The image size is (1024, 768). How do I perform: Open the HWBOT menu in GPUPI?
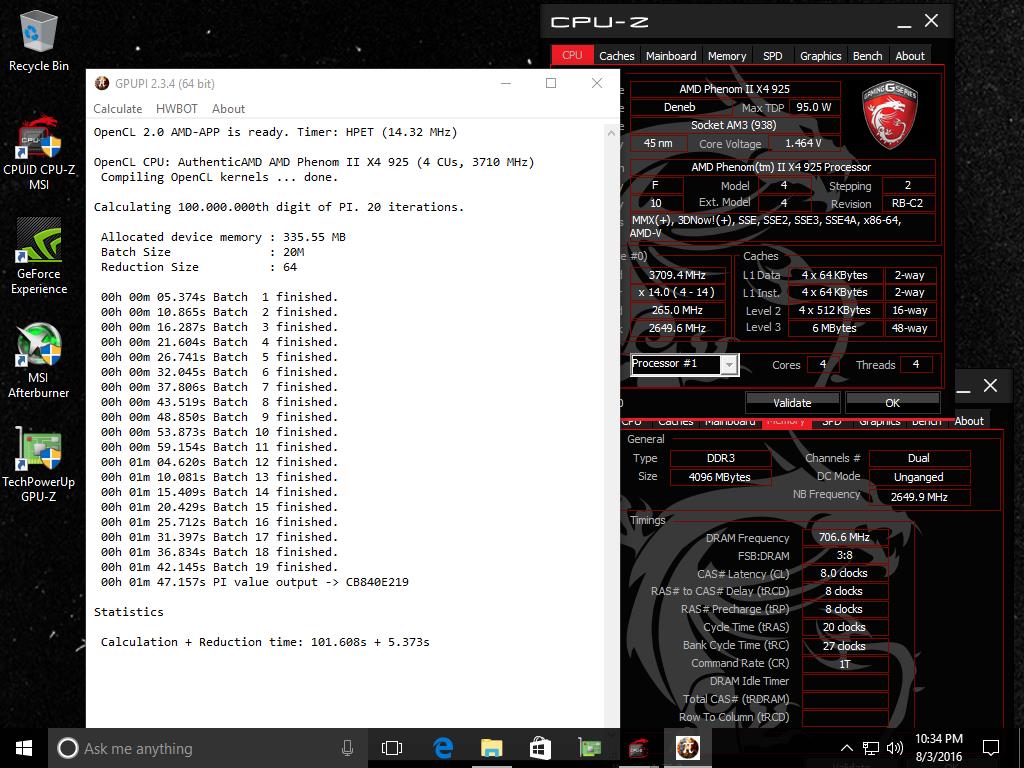pos(176,109)
